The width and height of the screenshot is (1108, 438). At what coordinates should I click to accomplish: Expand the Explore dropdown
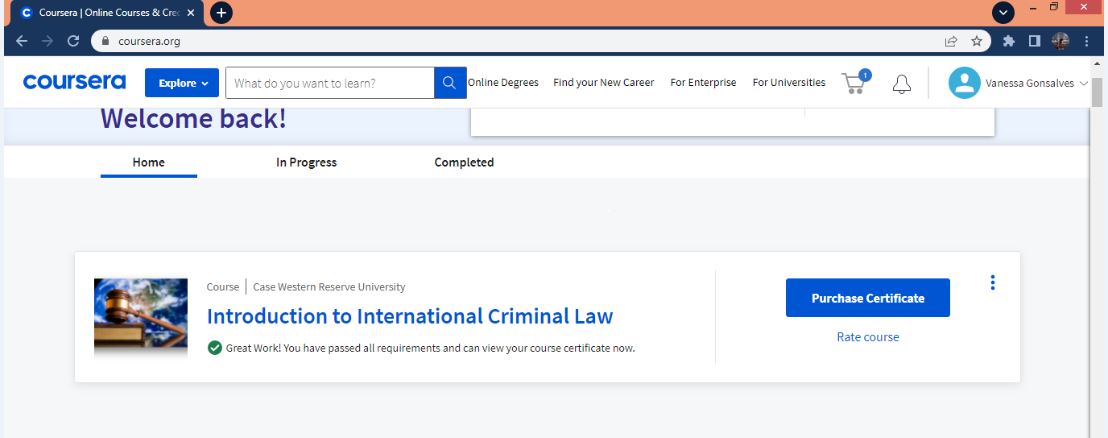coord(182,83)
